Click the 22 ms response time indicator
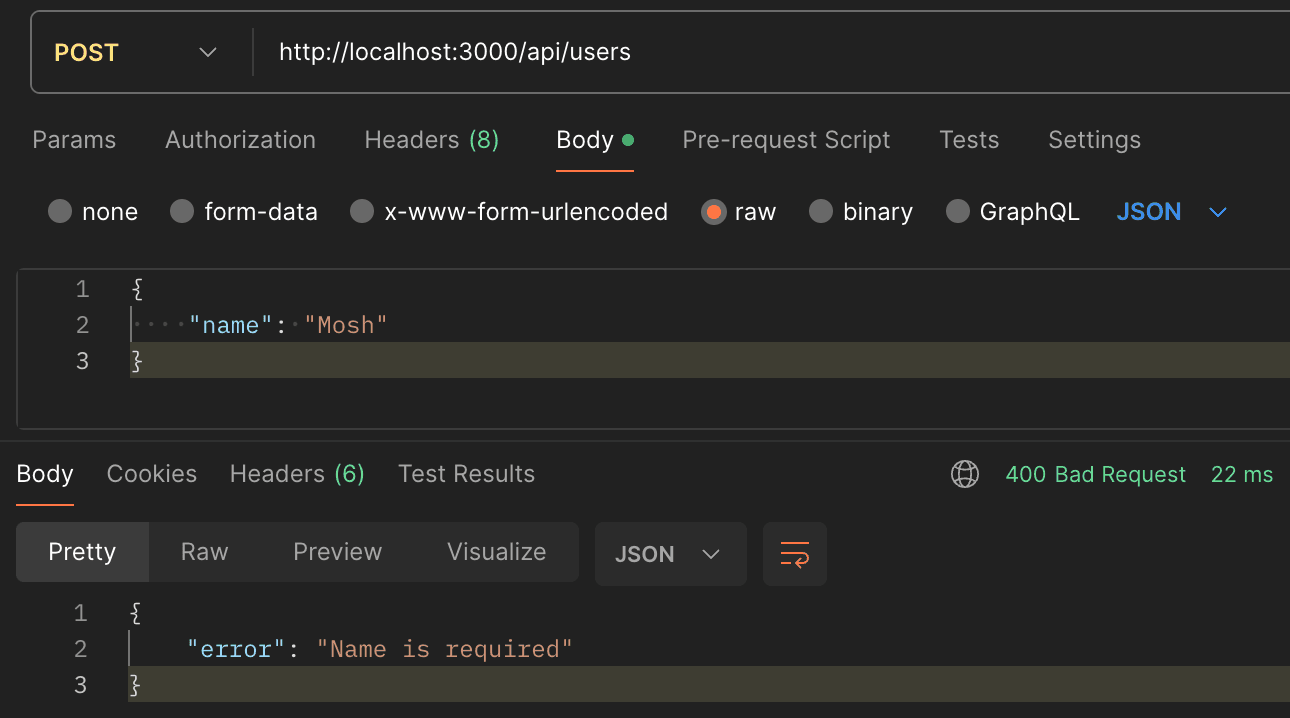 [x=1241, y=474]
